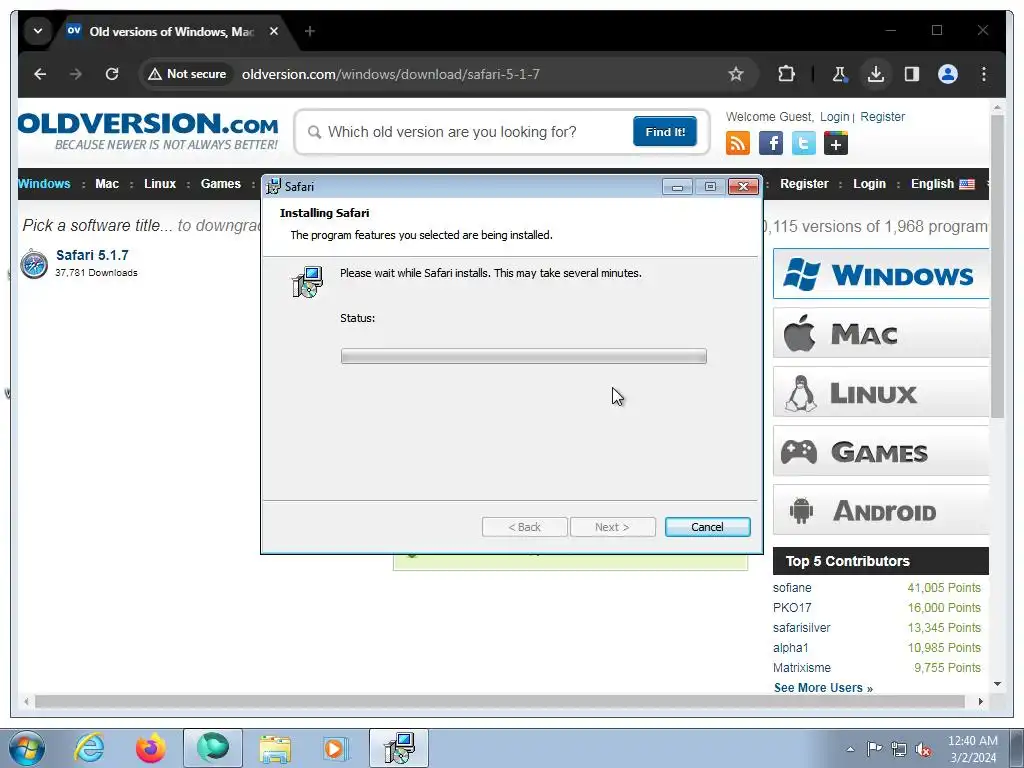
Task: Click the forward navigation arrow
Action: click(76, 74)
